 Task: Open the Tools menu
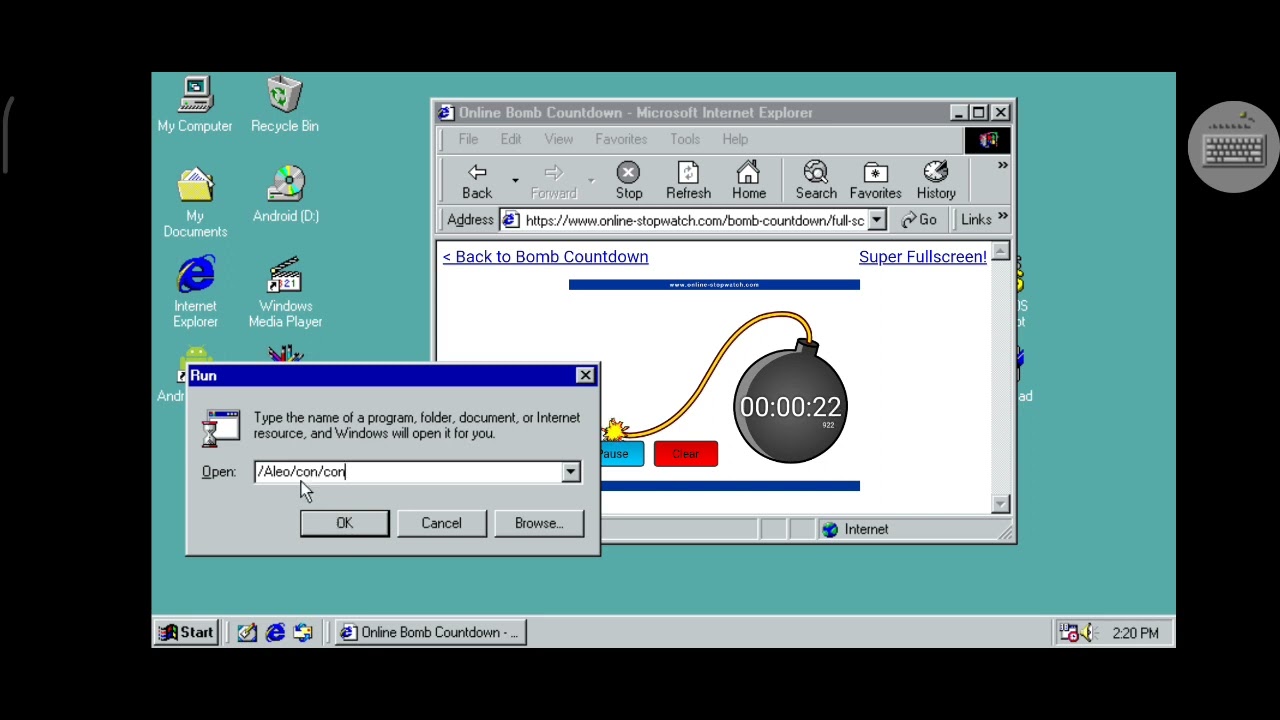coord(685,139)
